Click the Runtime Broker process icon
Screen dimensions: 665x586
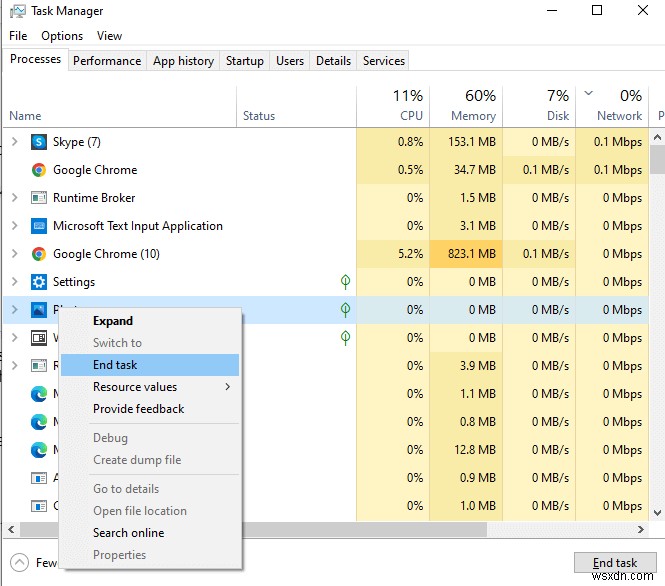tap(39, 198)
